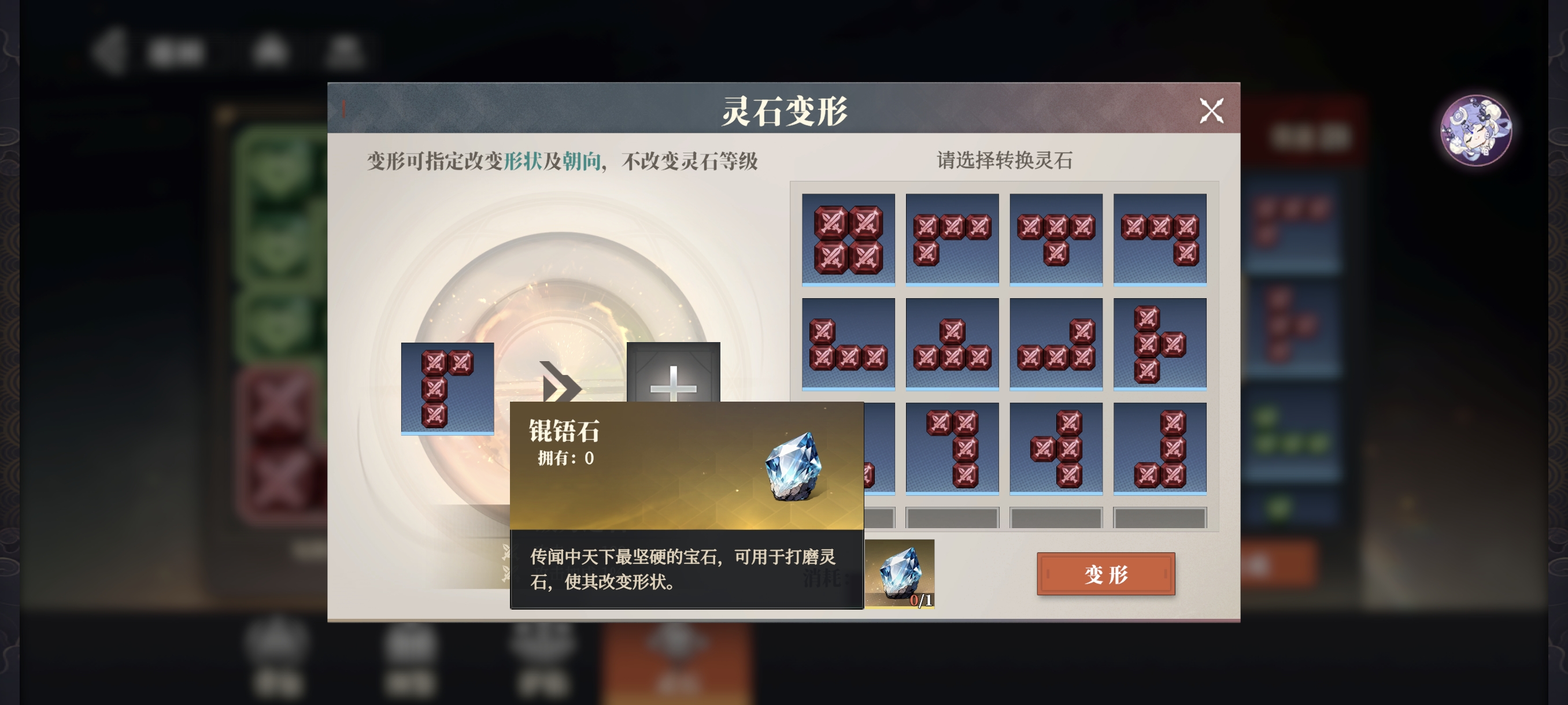
Task: Select the 2x2 square spirit stone shape
Action: coord(848,239)
